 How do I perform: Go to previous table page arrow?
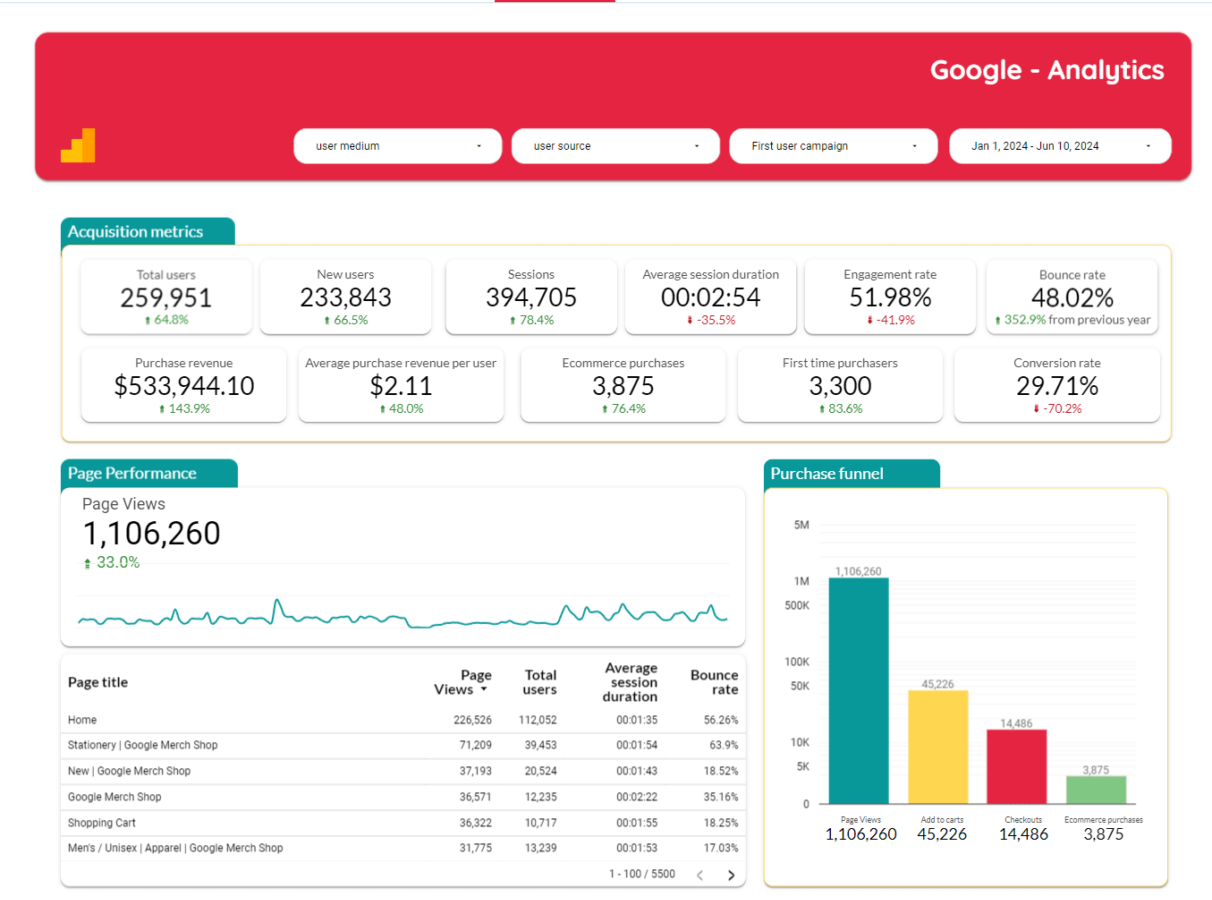(x=700, y=875)
